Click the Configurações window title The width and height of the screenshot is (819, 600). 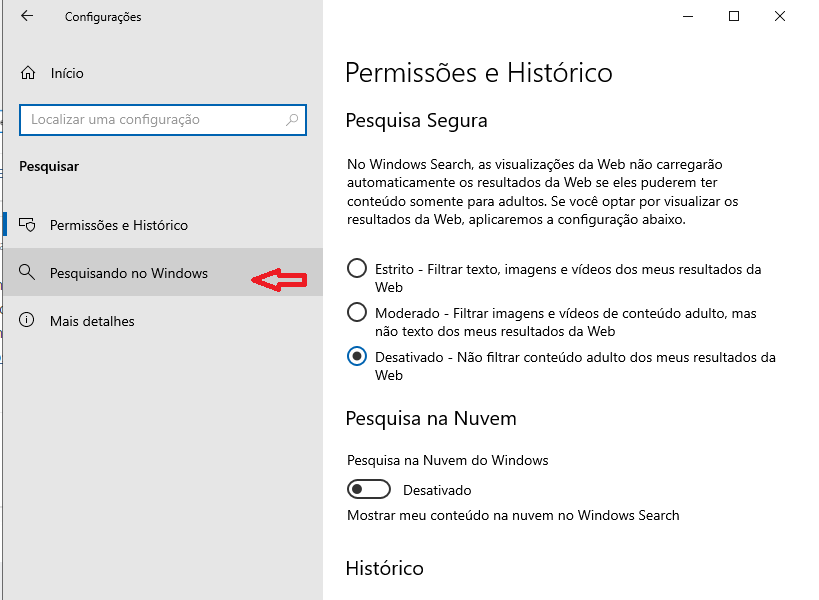coord(103,17)
